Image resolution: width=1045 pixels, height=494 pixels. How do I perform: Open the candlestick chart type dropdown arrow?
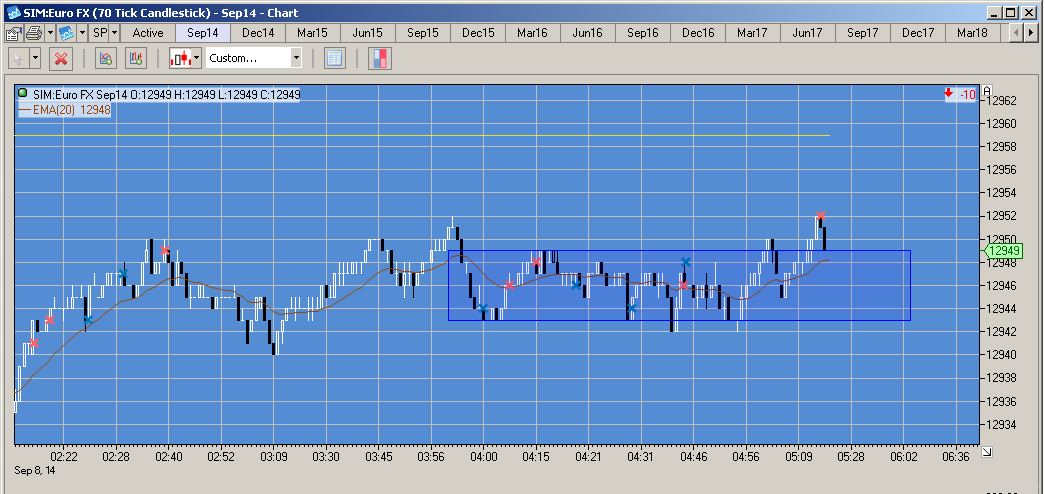[197, 59]
